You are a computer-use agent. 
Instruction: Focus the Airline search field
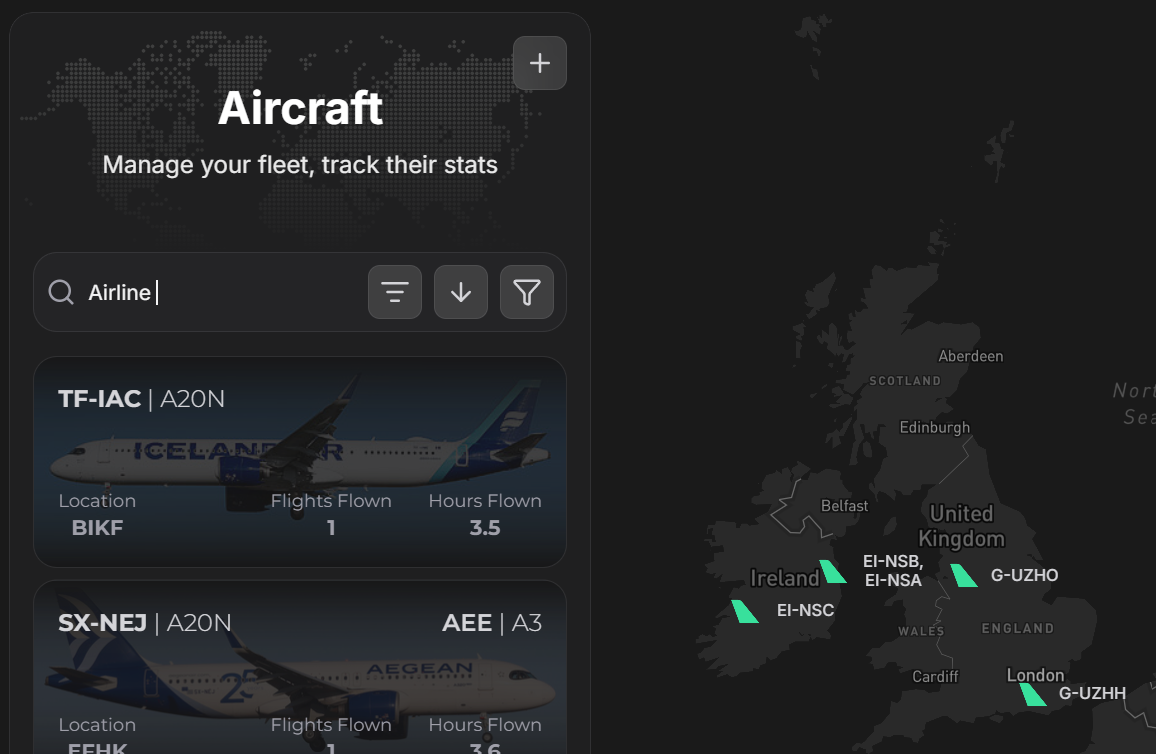point(221,293)
